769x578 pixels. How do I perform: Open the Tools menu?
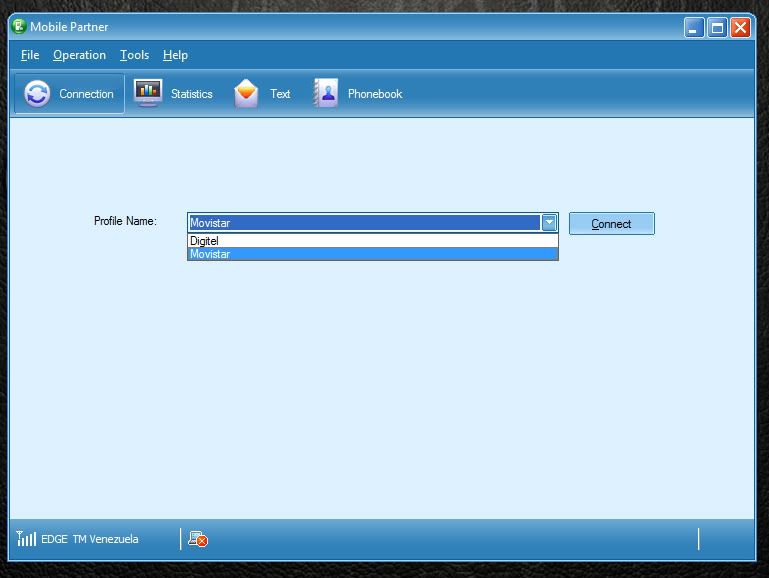(134, 55)
